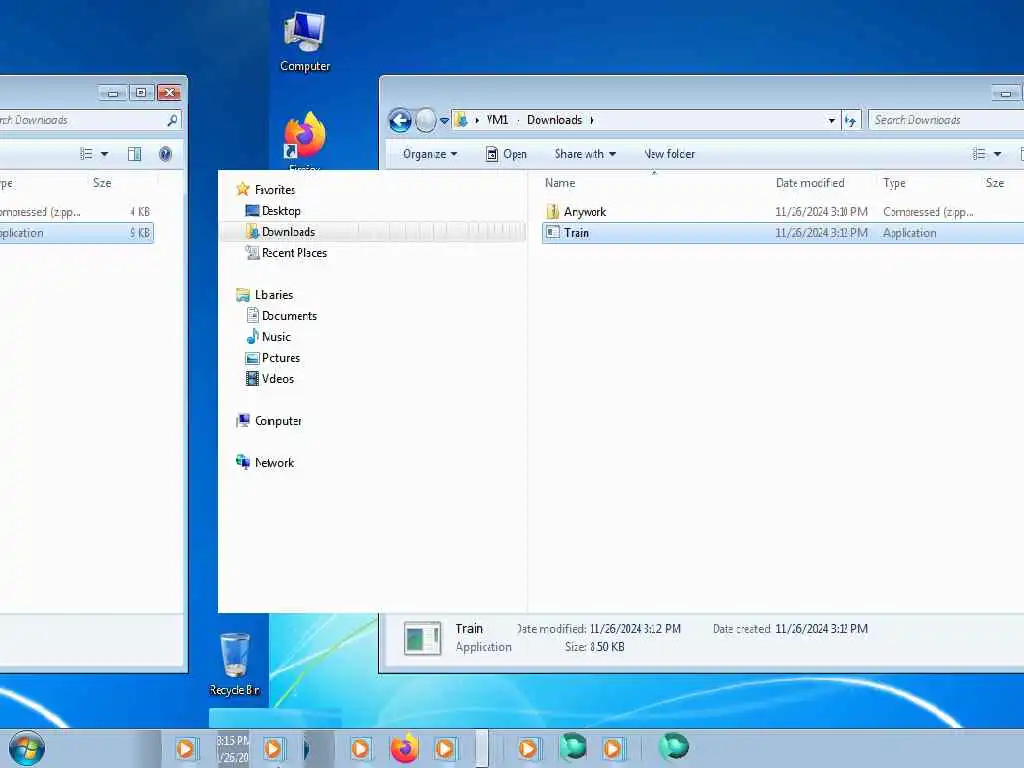
Task: Click Compressed type of Anywork row
Action: point(928,212)
